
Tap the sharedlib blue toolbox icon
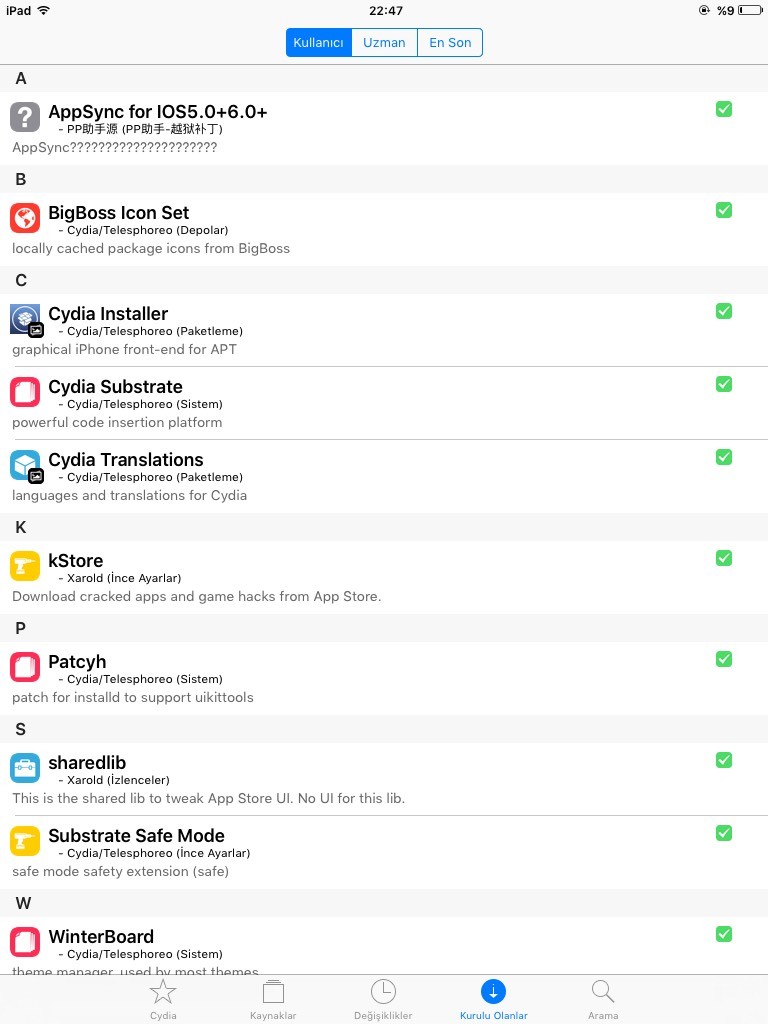point(25,768)
